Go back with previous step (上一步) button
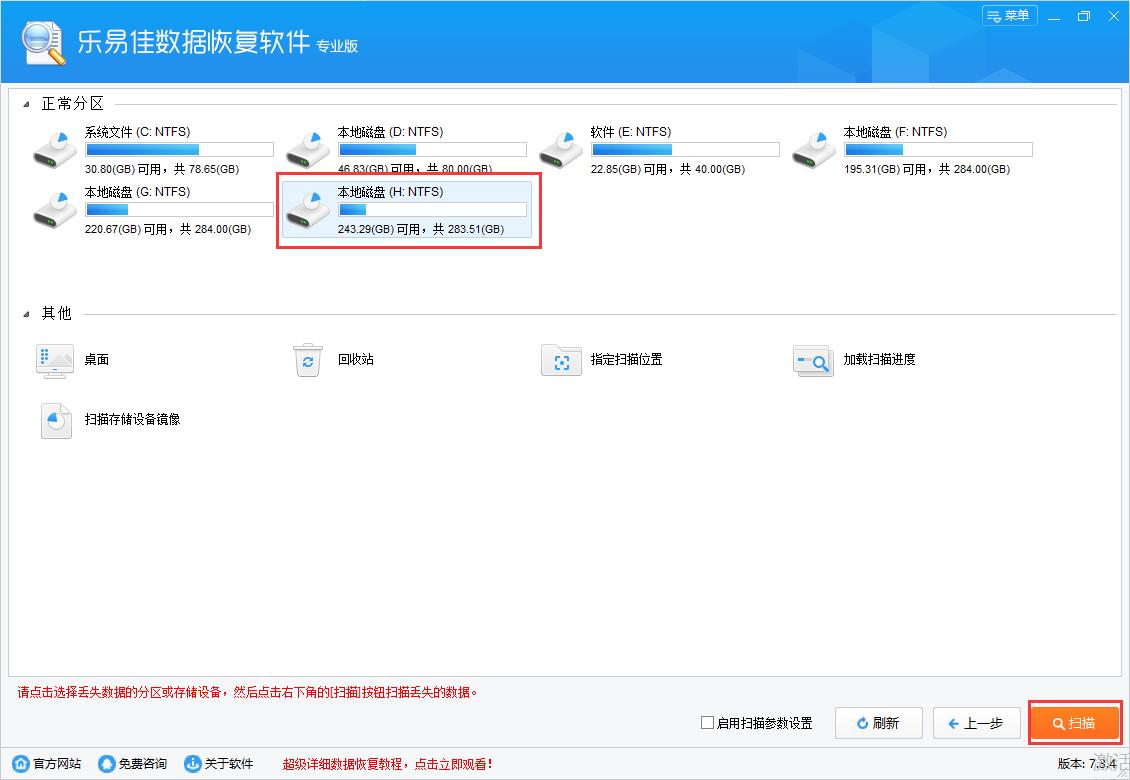 (975, 723)
